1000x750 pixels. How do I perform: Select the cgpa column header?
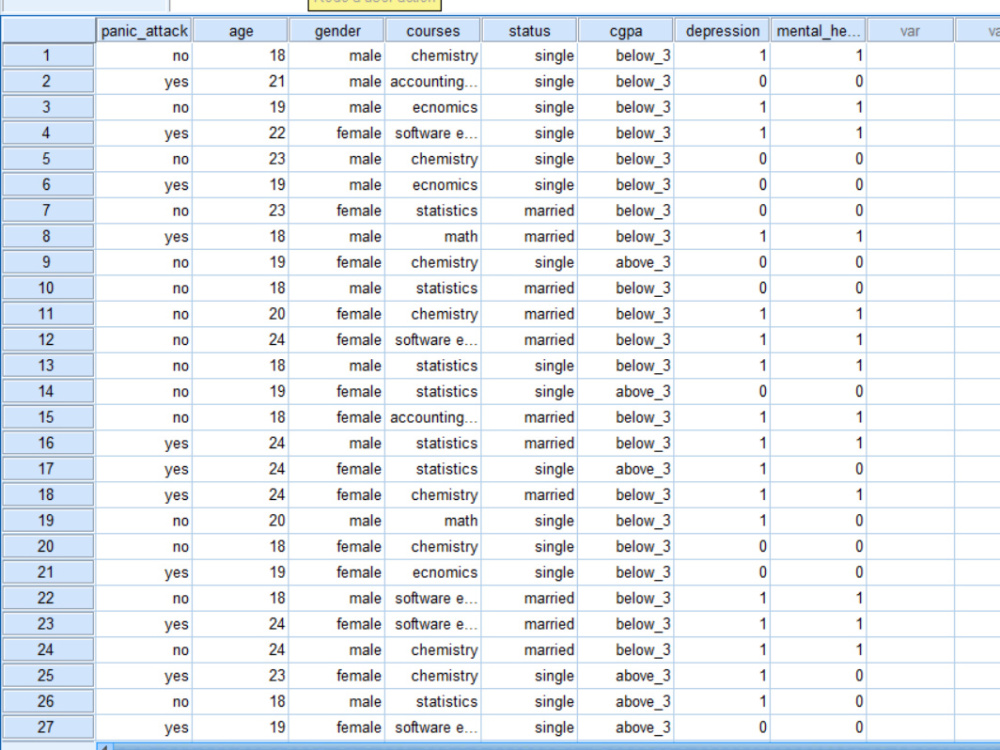point(626,31)
